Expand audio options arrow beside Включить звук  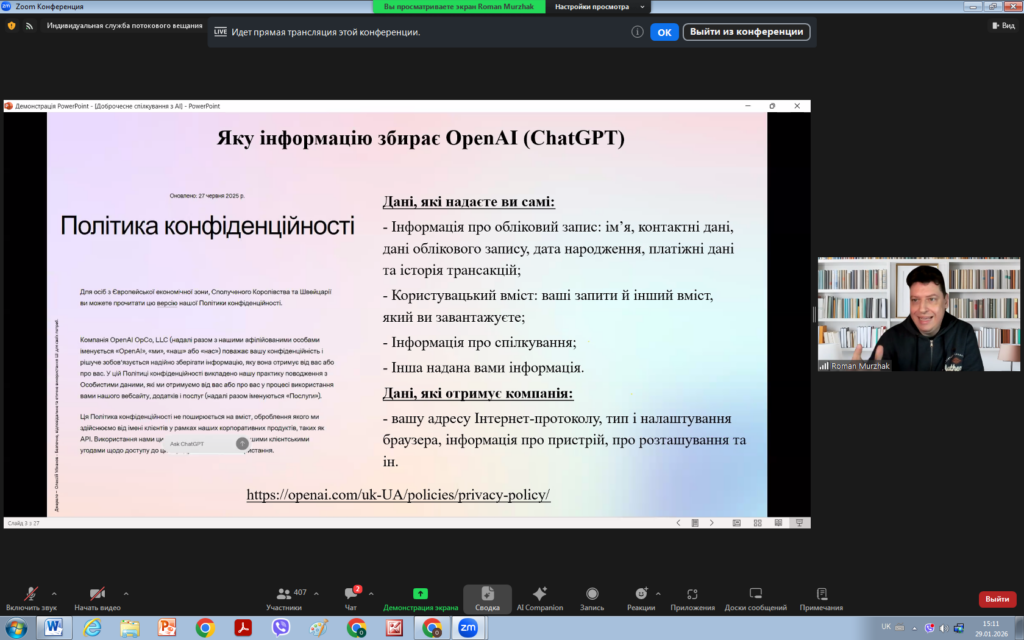(54, 592)
